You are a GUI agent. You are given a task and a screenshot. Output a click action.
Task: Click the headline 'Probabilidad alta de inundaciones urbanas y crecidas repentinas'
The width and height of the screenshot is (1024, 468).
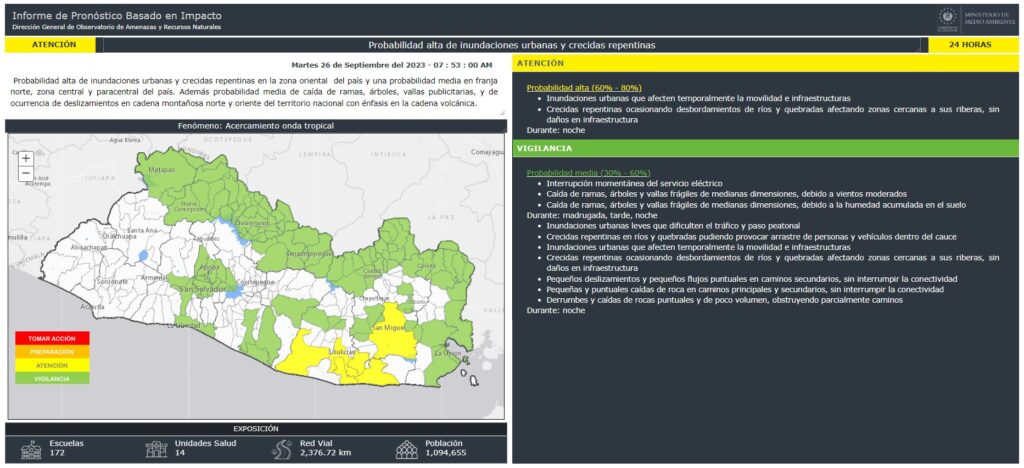(x=511, y=45)
